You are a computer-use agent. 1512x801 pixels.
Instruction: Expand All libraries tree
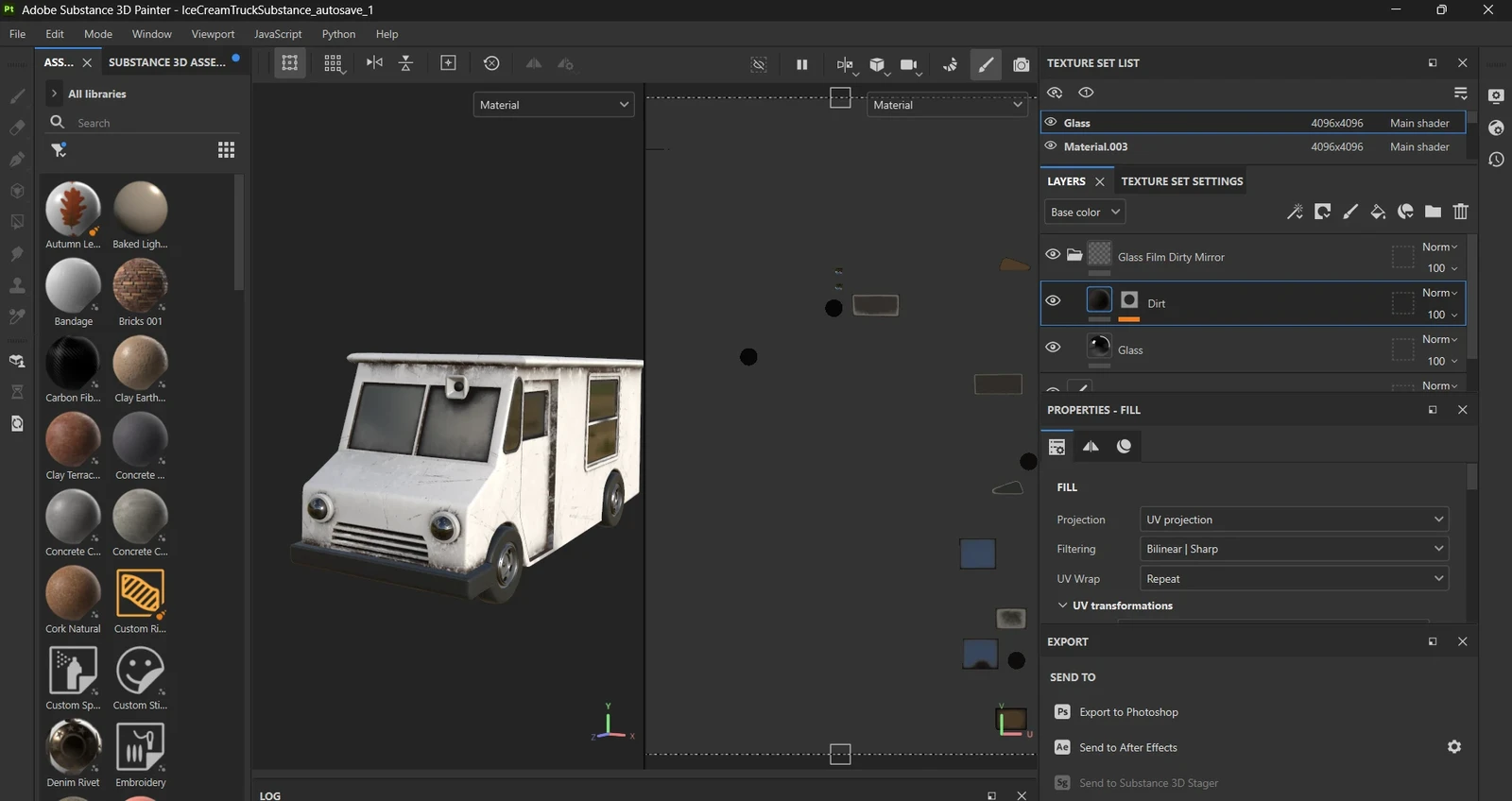(55, 94)
